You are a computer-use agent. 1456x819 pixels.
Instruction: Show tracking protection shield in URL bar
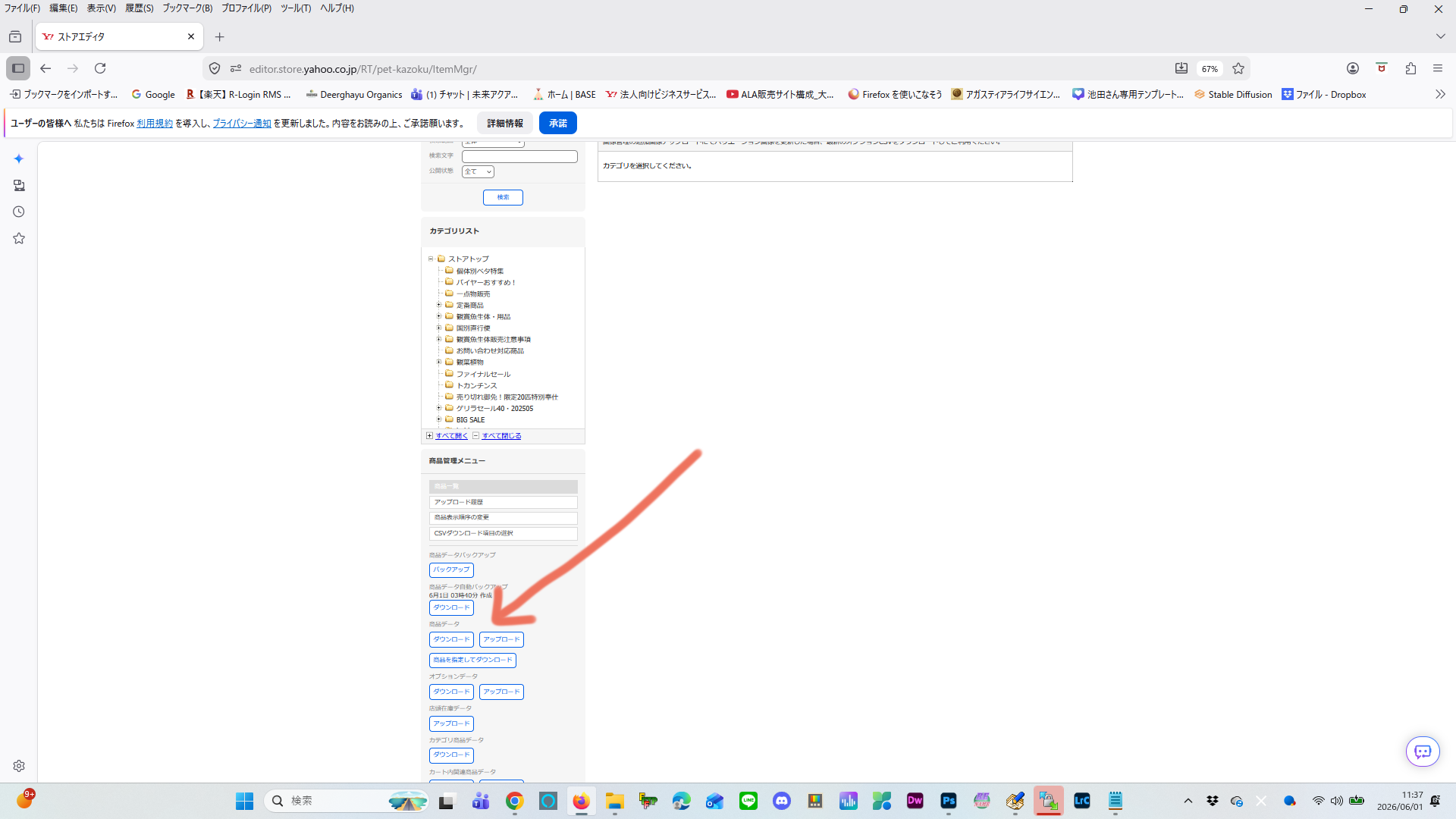click(215, 68)
